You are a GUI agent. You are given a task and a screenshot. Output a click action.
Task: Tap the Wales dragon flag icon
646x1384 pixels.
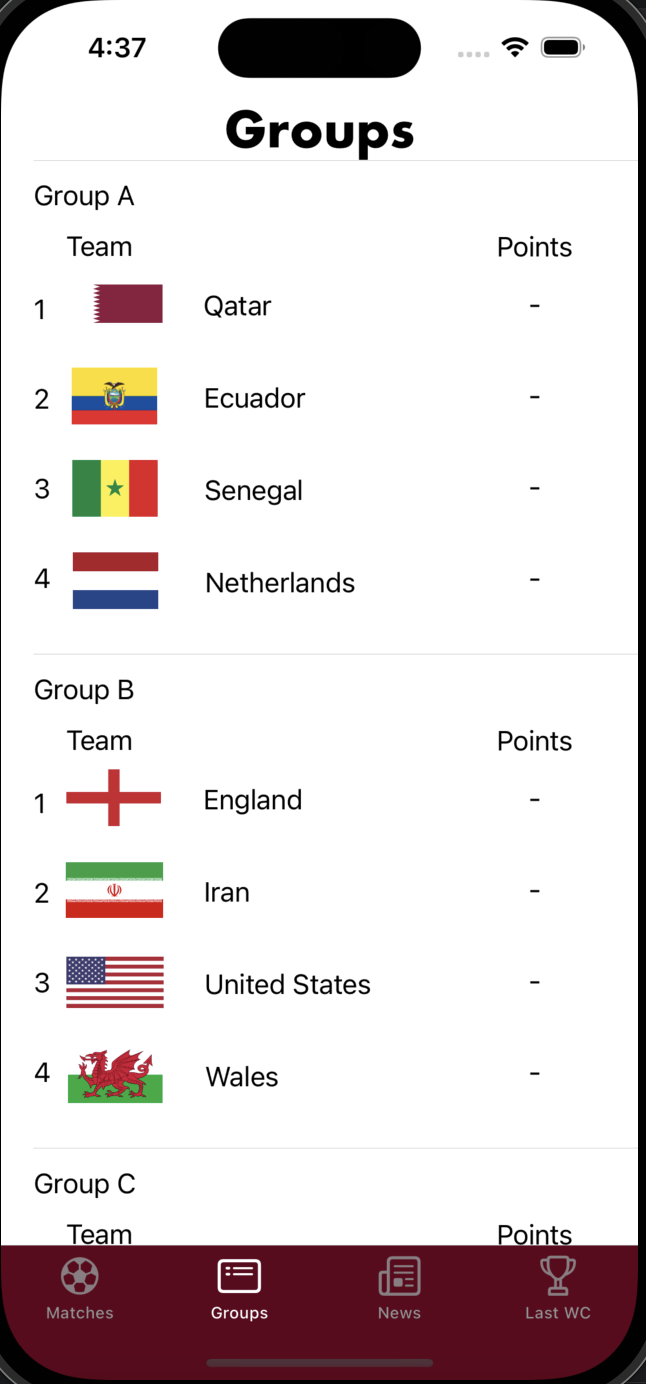(x=114, y=1074)
